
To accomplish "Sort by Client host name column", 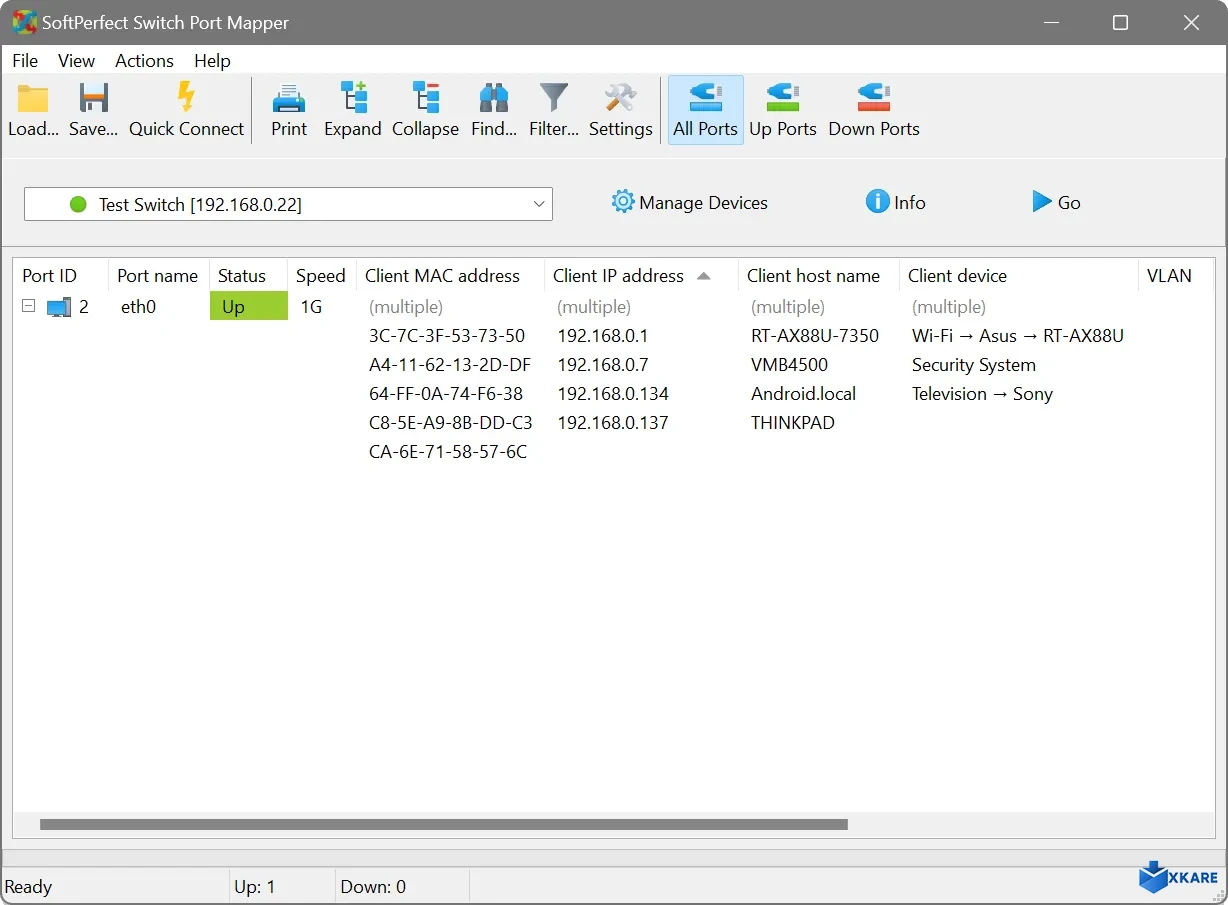I will [x=819, y=276].
